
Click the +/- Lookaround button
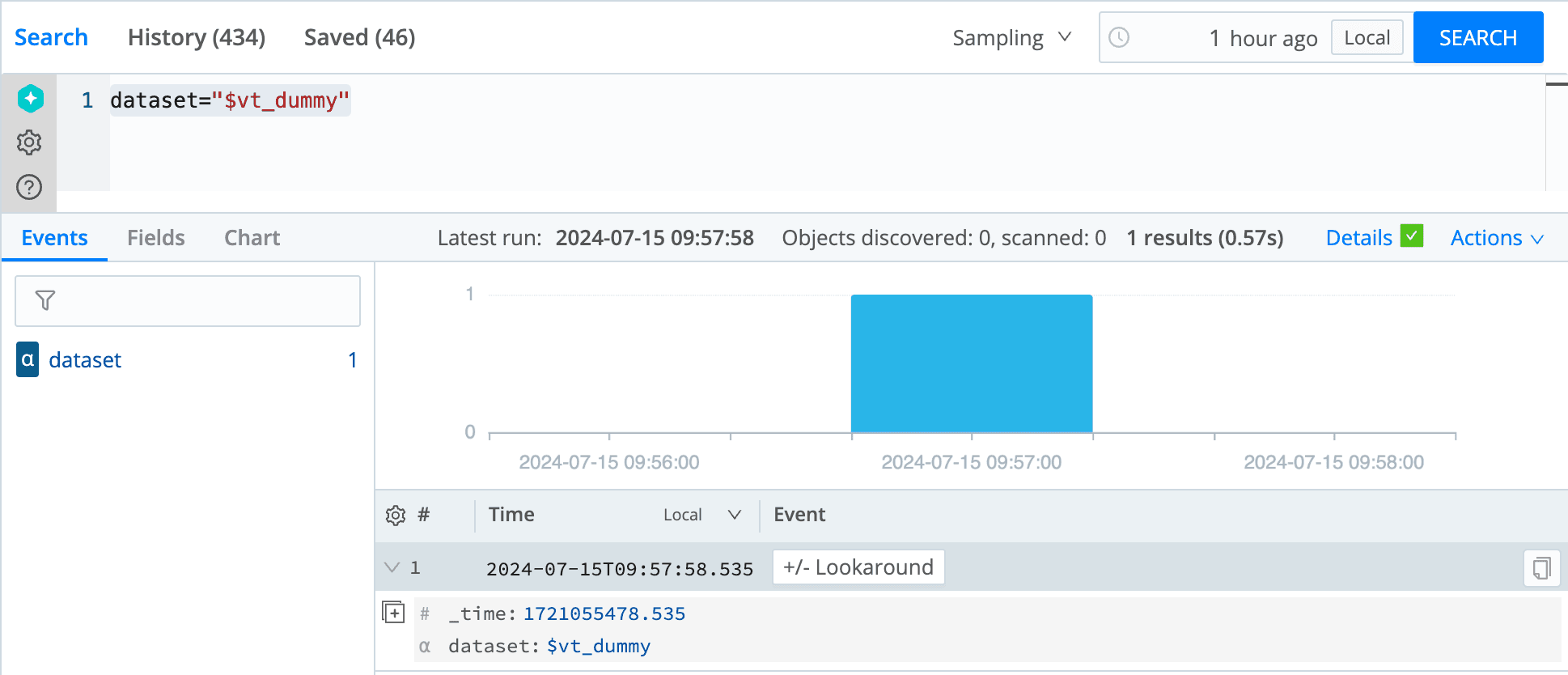(x=858, y=567)
